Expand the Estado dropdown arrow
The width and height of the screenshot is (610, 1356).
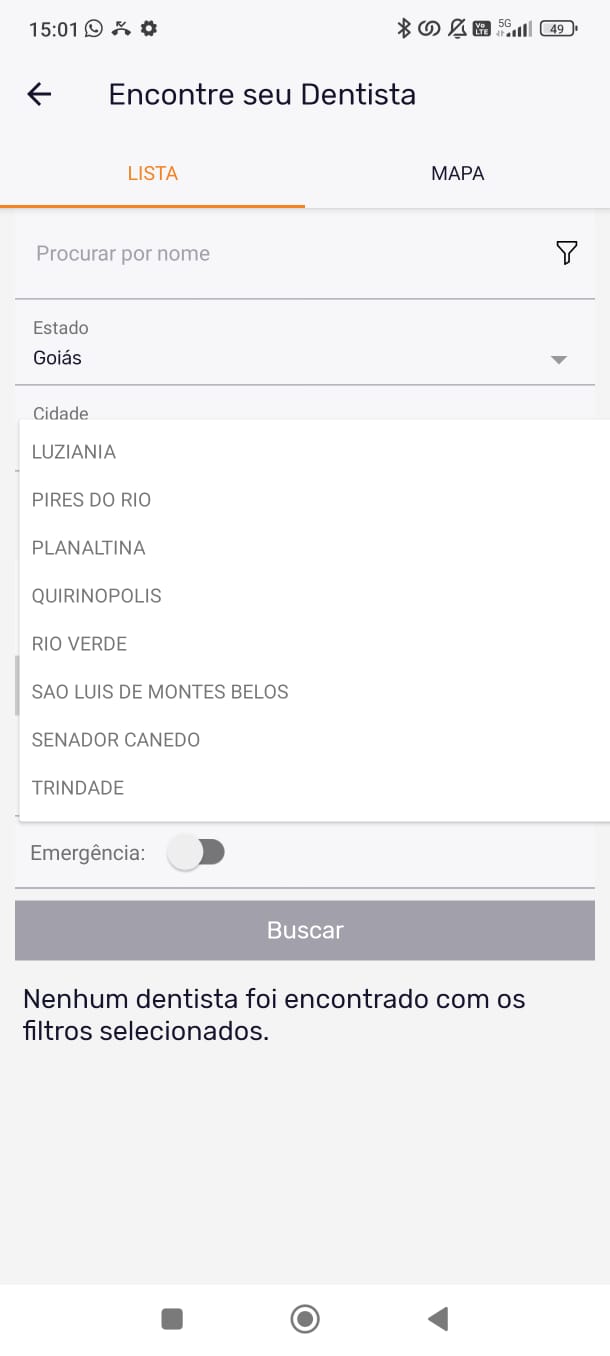tap(559, 359)
